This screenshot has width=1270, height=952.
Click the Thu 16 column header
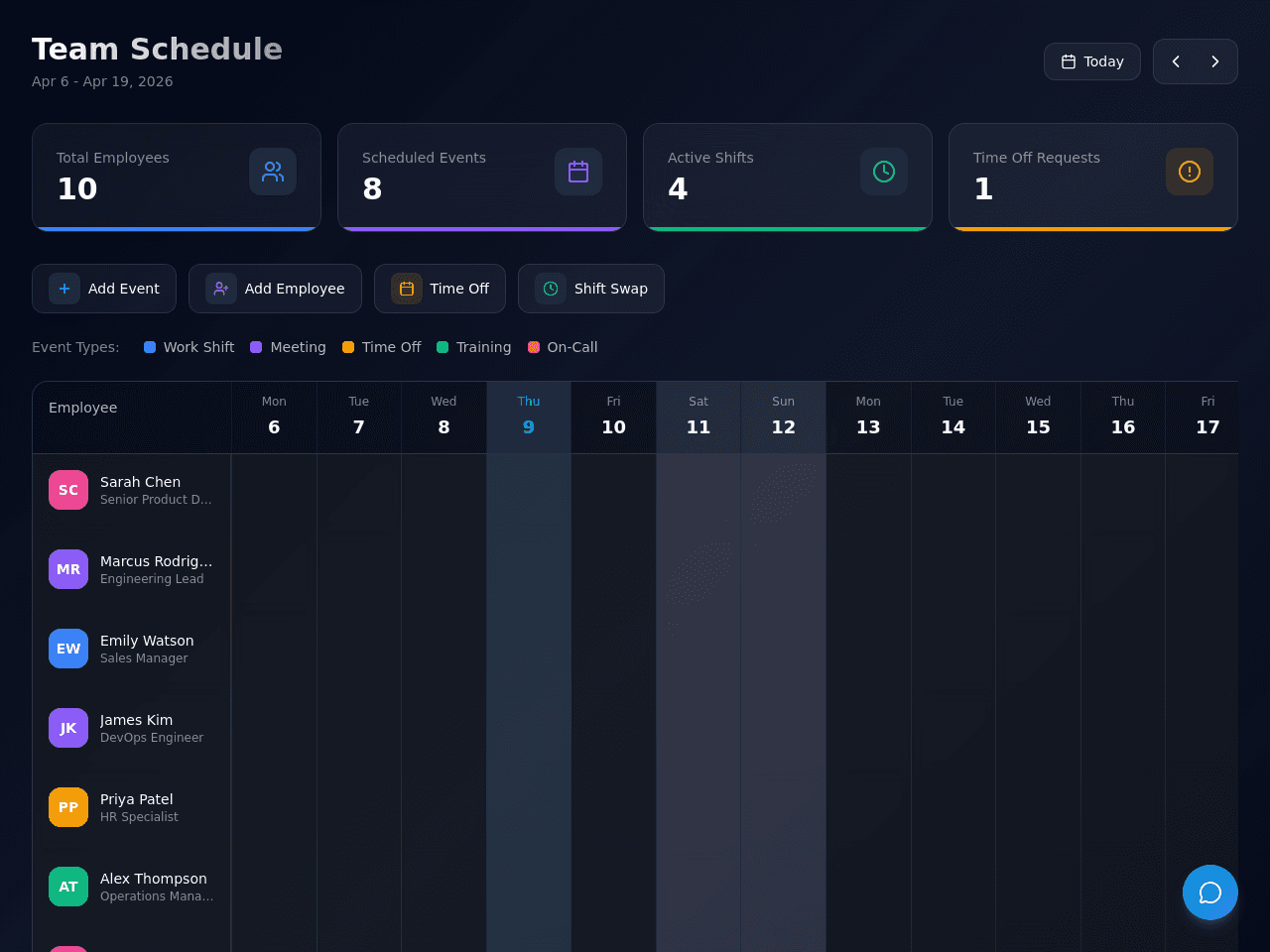point(1123,417)
